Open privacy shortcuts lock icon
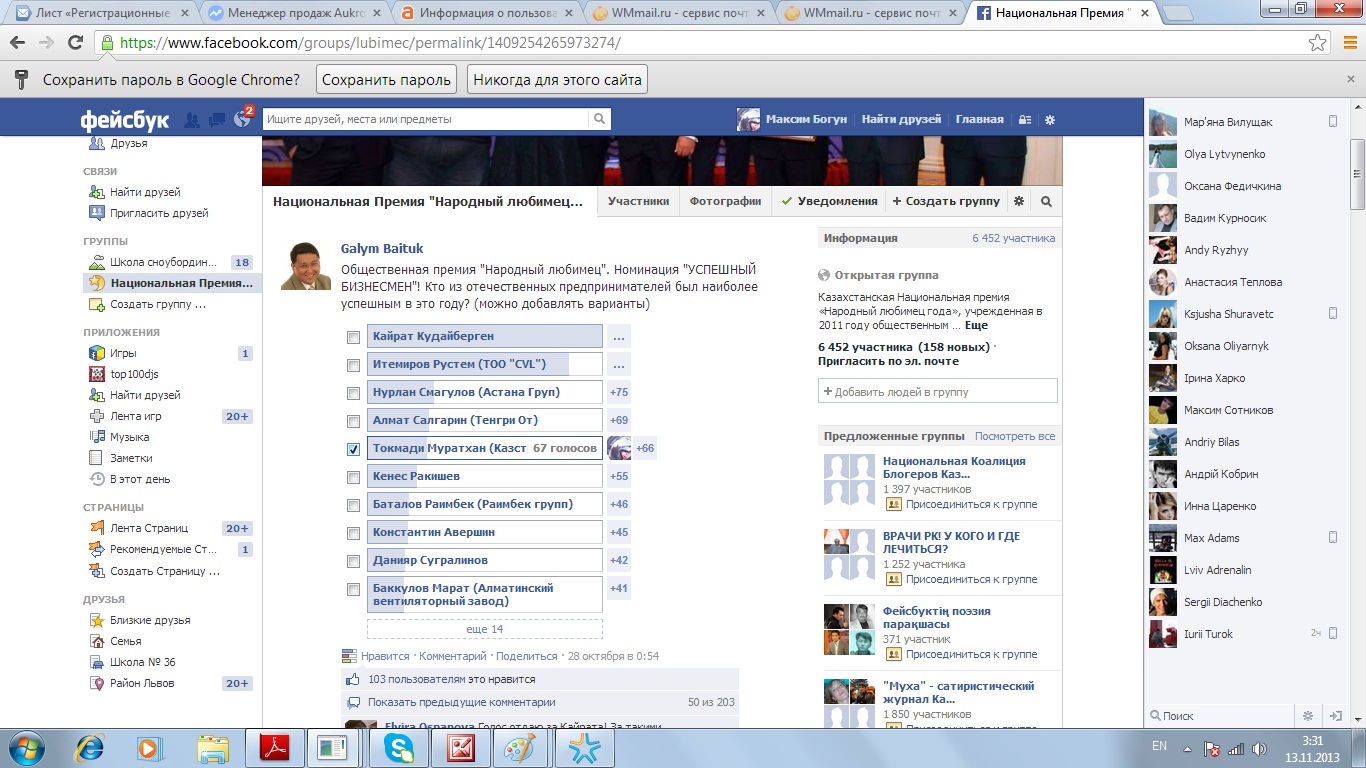Screen dimensions: 1366x768 pyautogui.click(x=1025, y=119)
